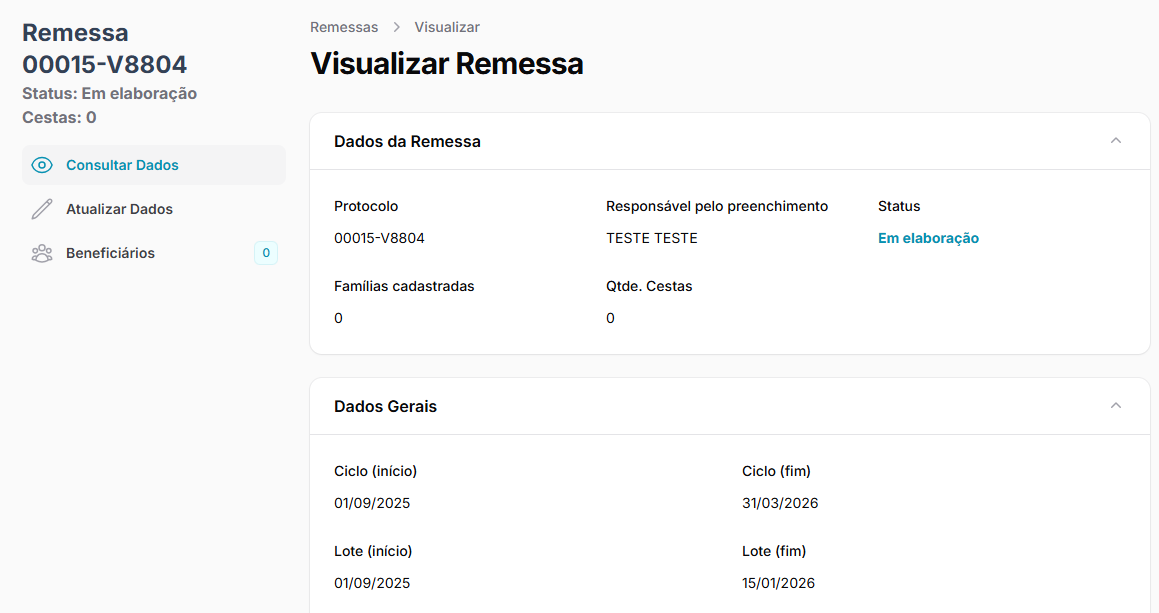
Task: Open the Atualizar Dados menu item
Action: (x=119, y=209)
